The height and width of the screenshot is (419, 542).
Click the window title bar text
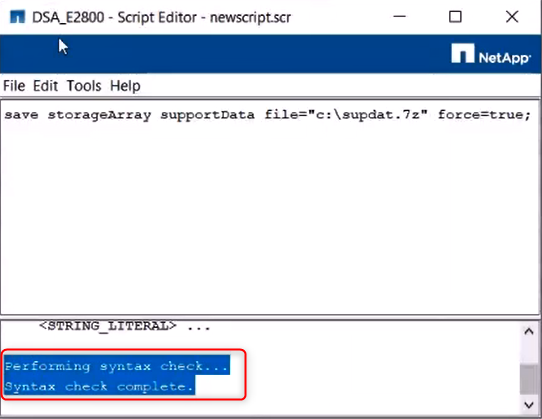pyautogui.click(x=161, y=17)
